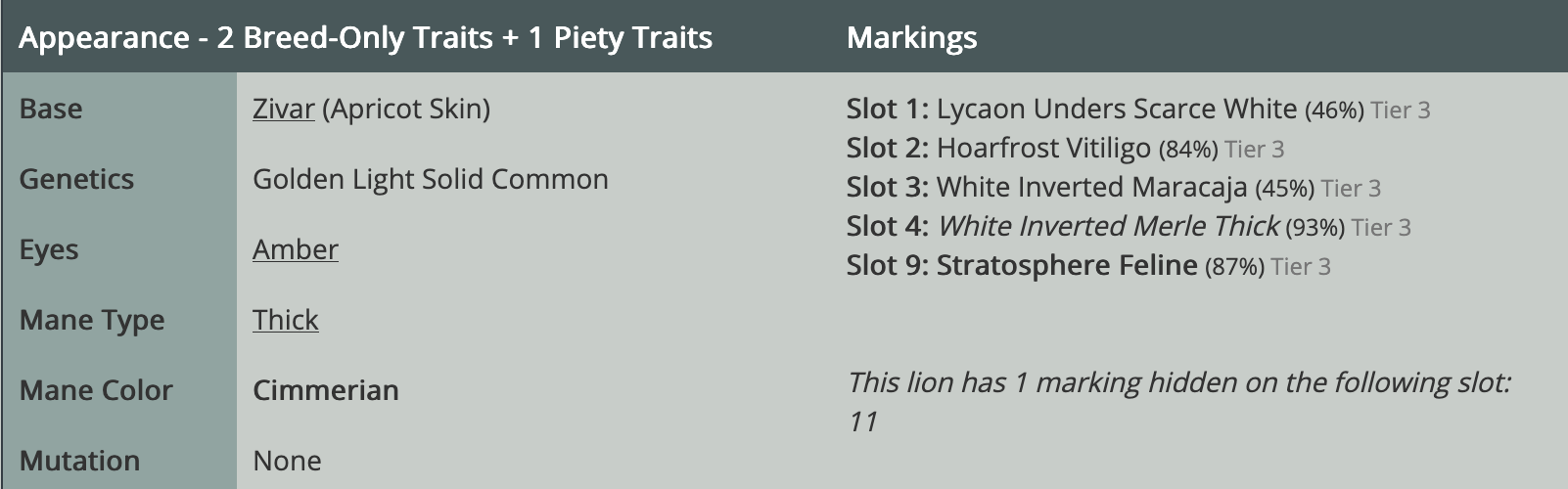Viewport: 1568px width, 489px height.
Task: Open the Zivar base link
Action: 283,109
